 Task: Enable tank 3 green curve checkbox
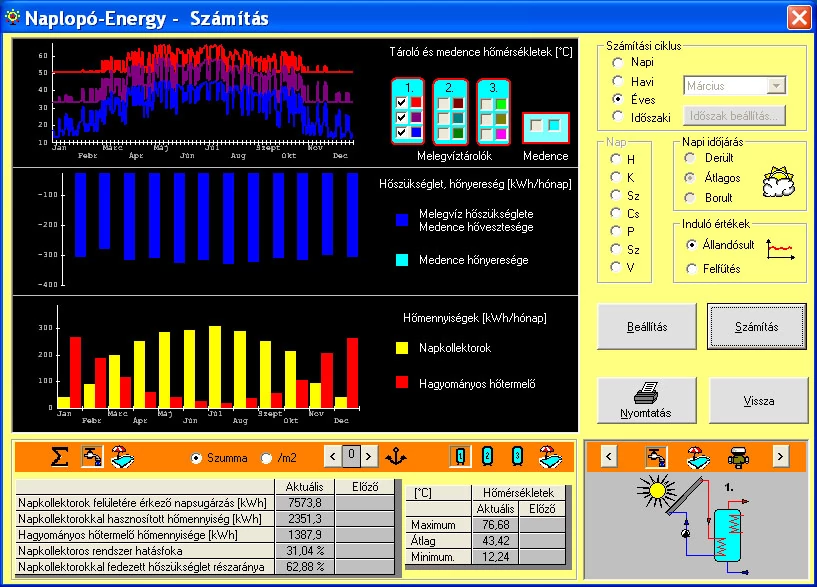(487, 104)
